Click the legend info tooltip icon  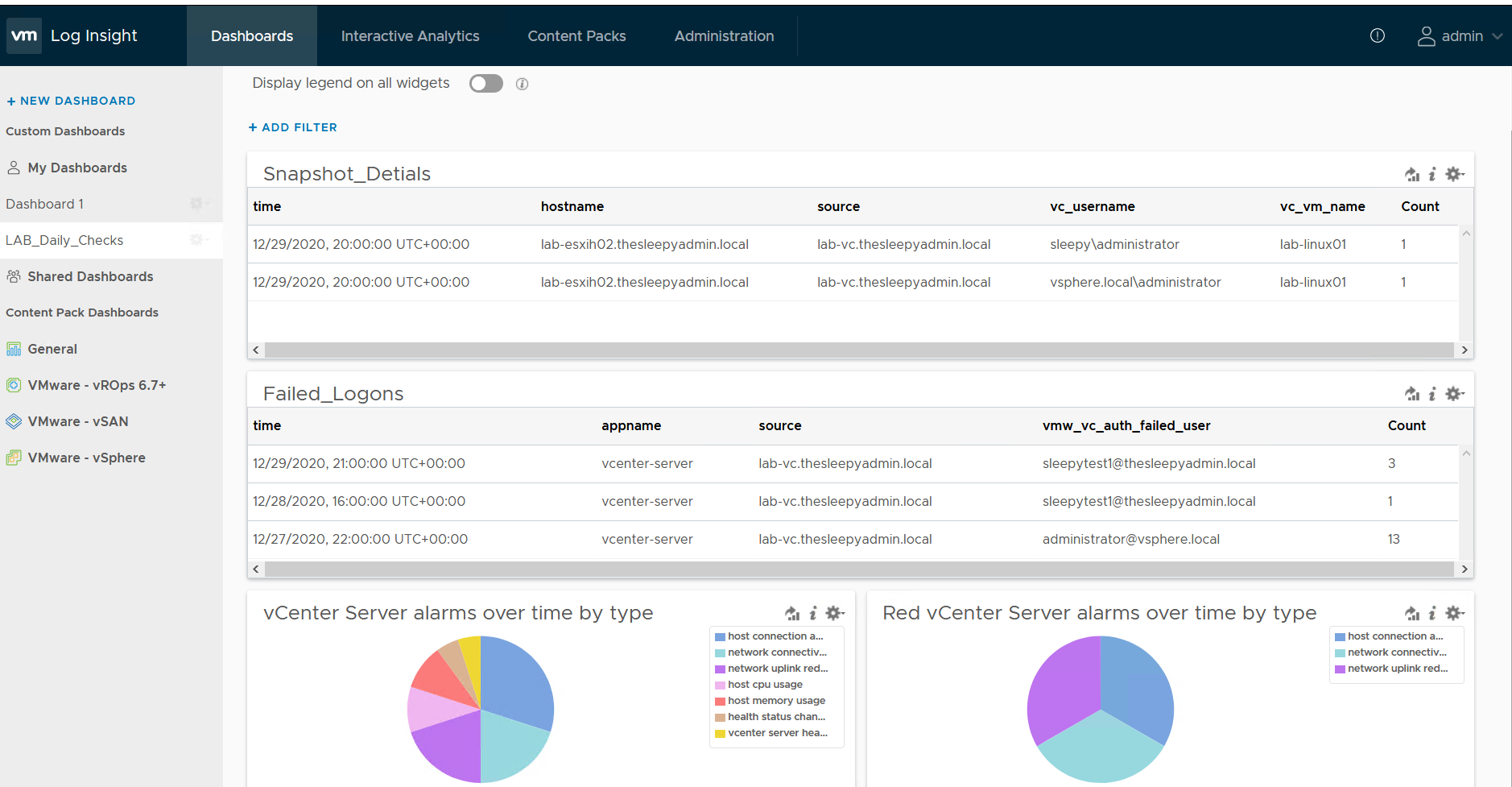(521, 83)
